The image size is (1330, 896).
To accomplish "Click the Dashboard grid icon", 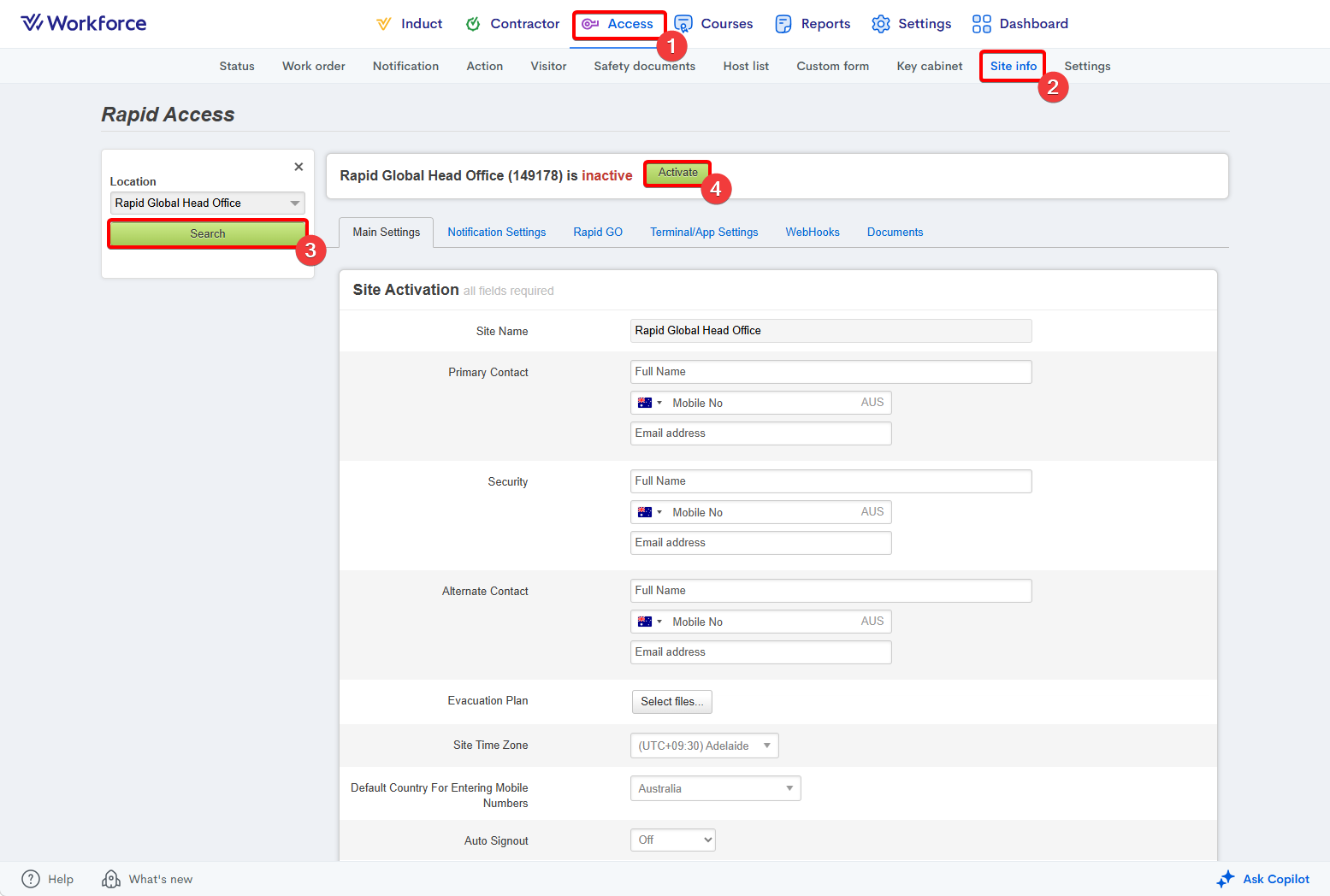I will (982, 24).
